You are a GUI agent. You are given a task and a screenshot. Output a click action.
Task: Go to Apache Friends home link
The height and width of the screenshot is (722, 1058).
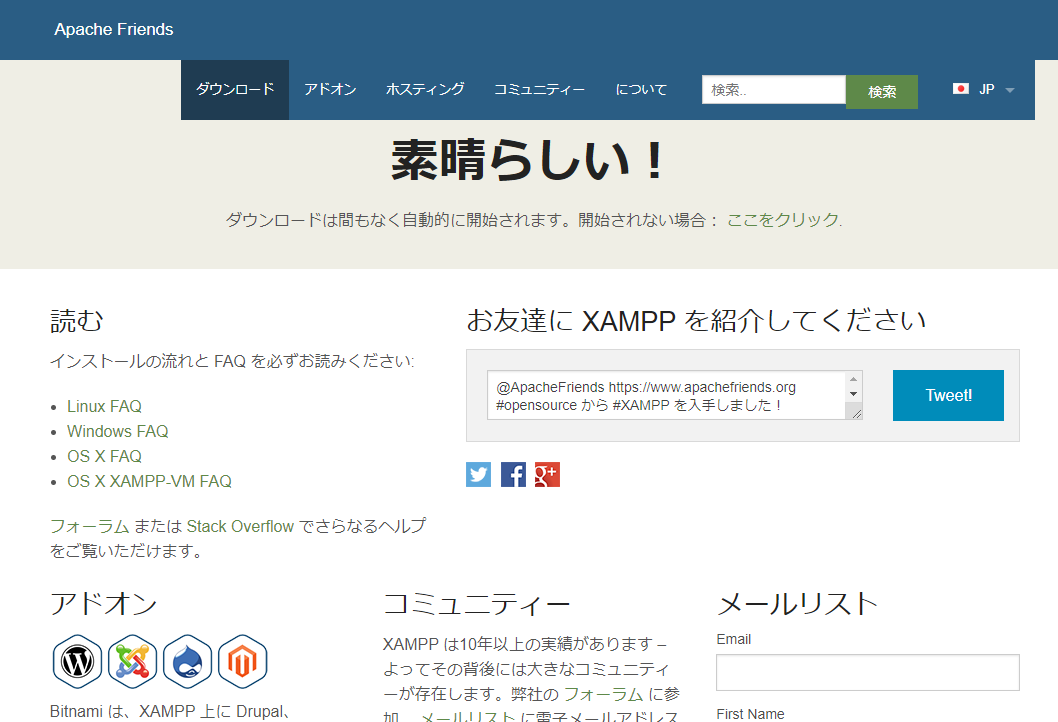click(x=114, y=30)
